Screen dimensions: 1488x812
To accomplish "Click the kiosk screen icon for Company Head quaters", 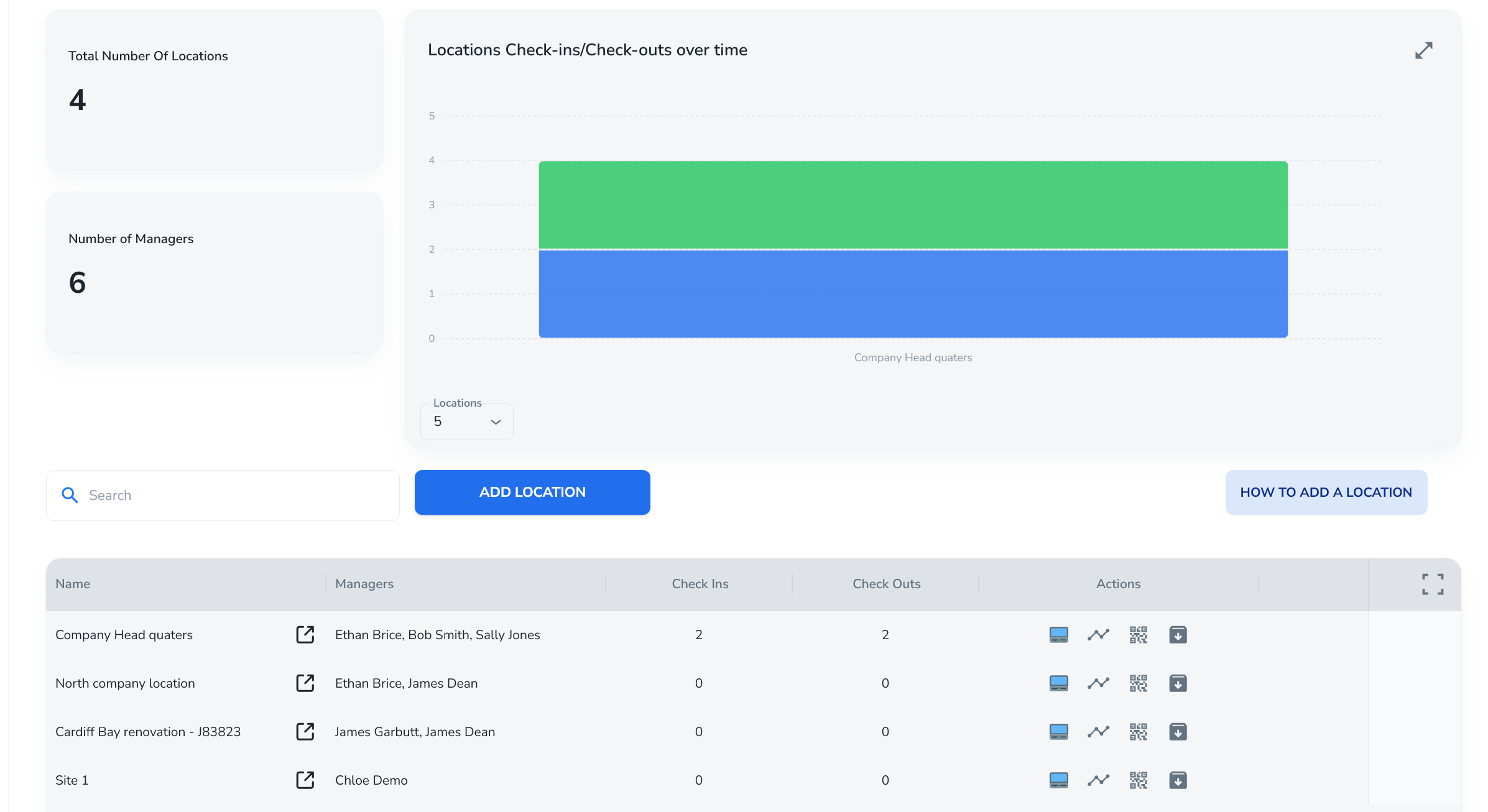I will [x=1058, y=635].
